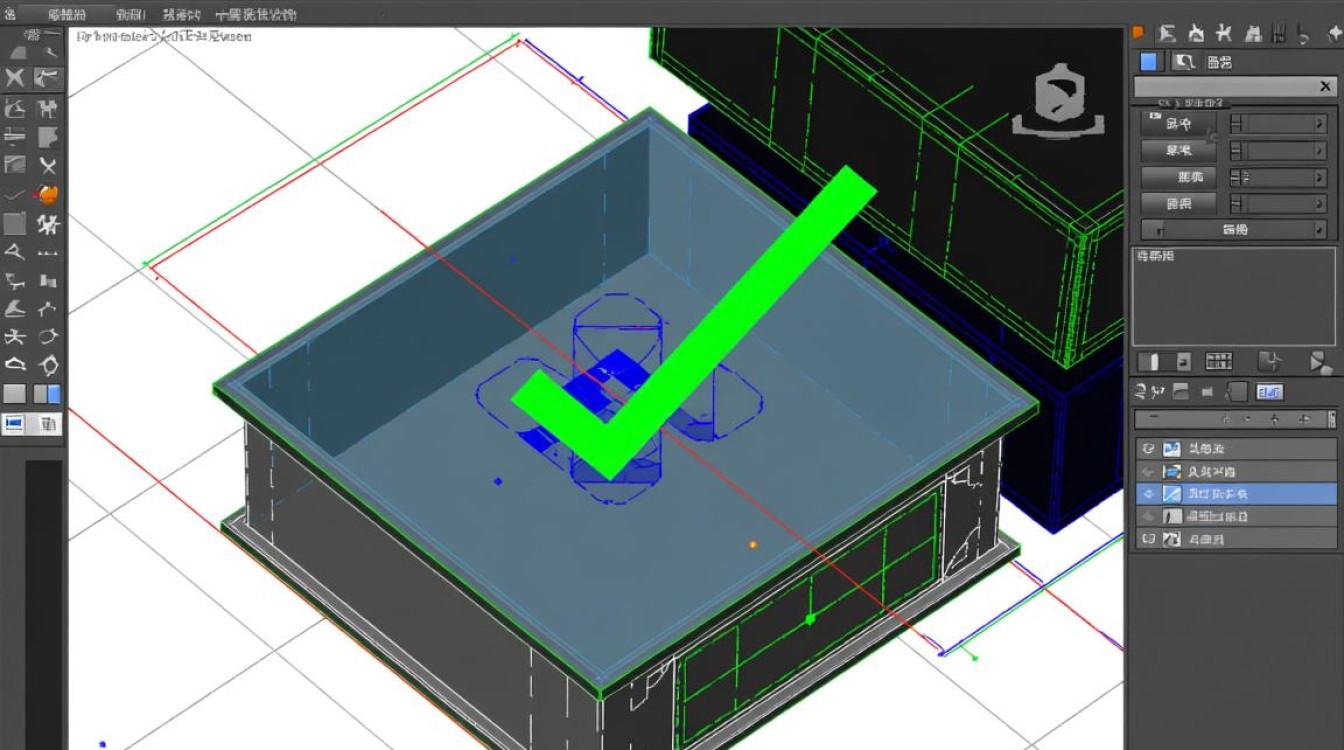
Task: Click the play-shaped icon at right of grid row
Action: [x=1319, y=361]
